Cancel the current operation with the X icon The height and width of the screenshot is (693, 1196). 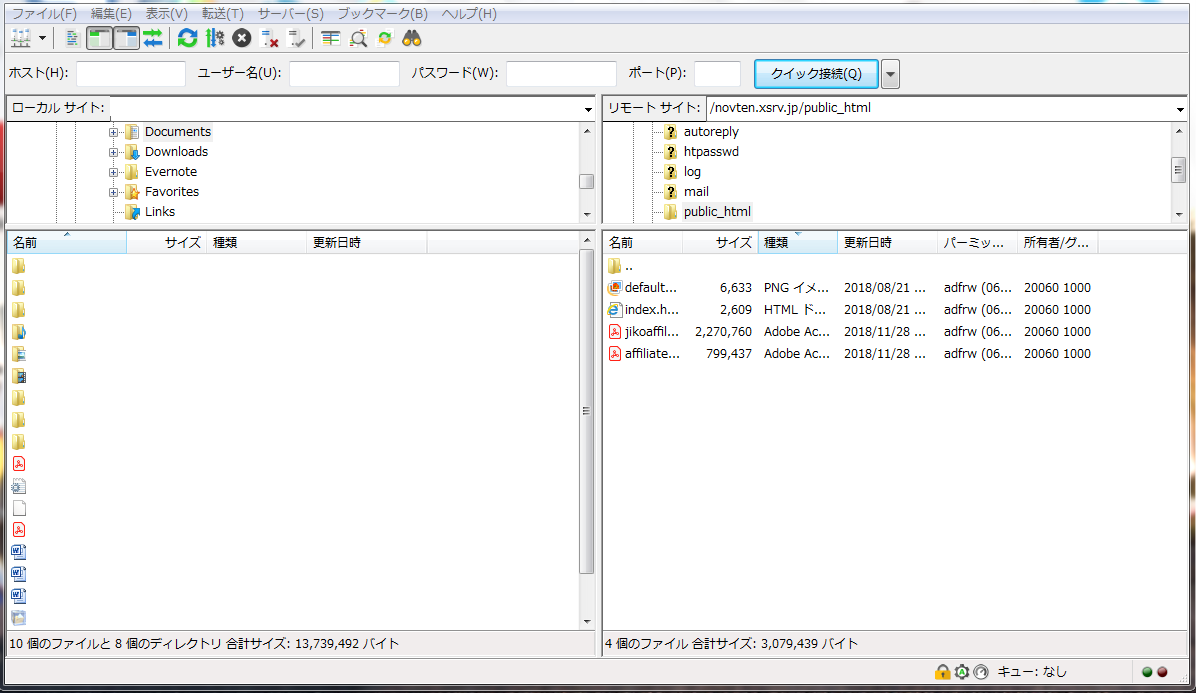point(241,39)
